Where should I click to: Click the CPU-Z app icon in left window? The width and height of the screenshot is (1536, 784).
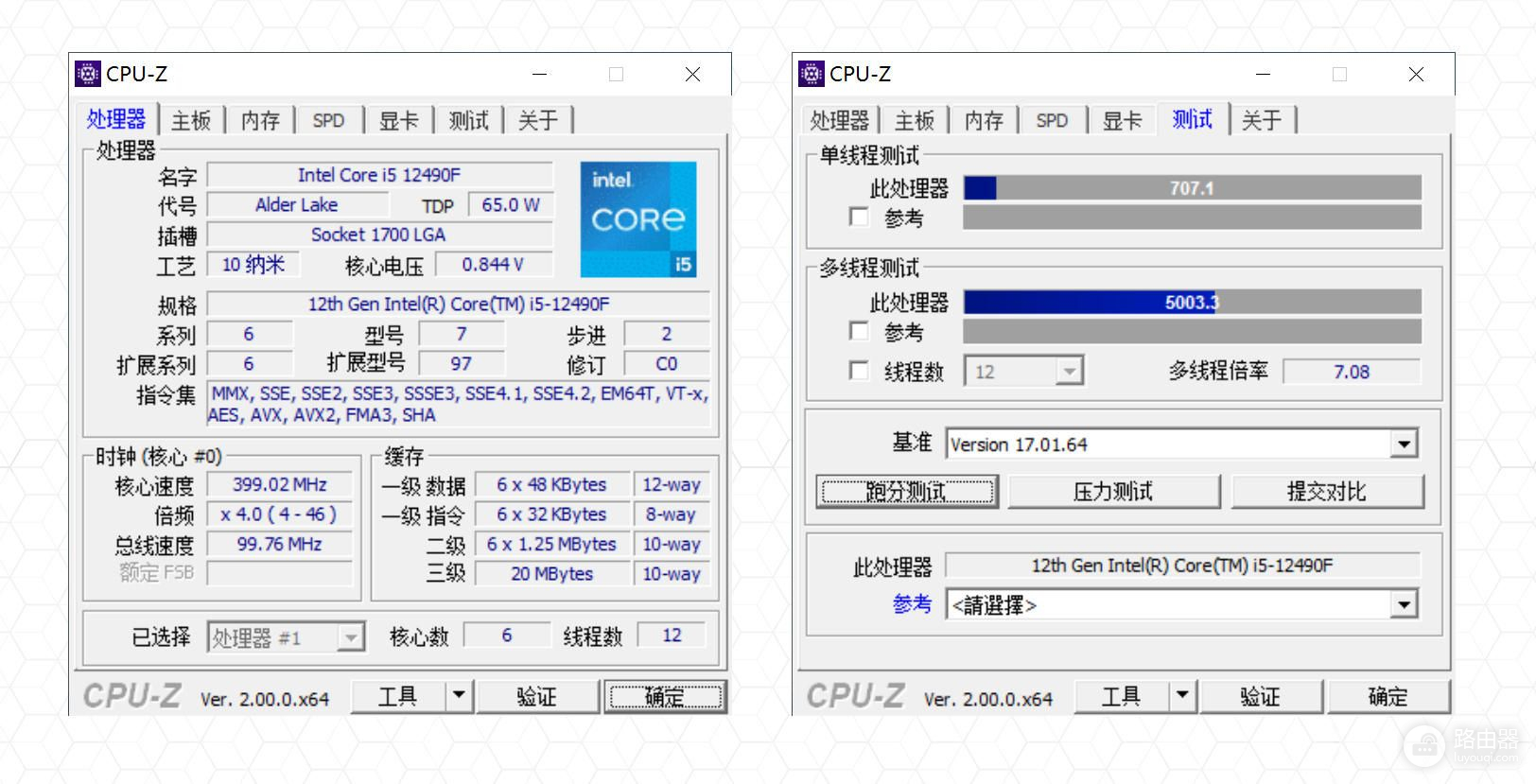[x=88, y=74]
